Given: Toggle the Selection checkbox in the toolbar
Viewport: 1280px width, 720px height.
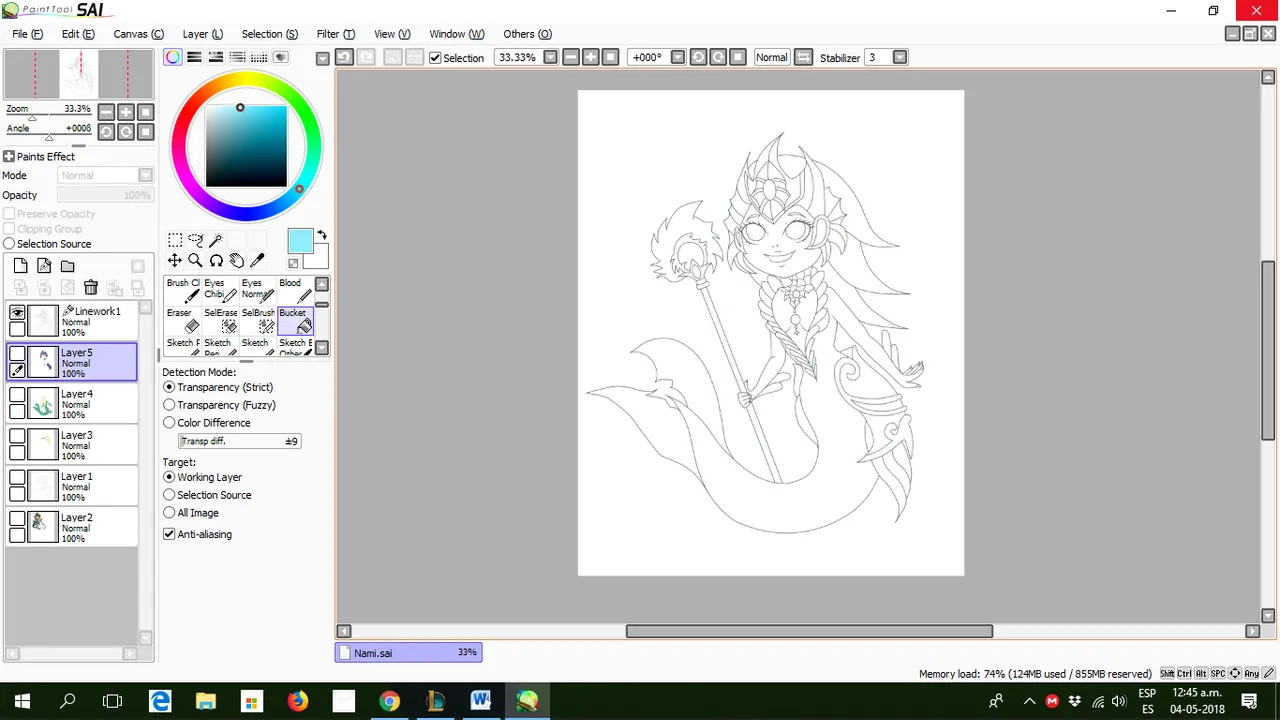Looking at the screenshot, I should tap(435, 58).
